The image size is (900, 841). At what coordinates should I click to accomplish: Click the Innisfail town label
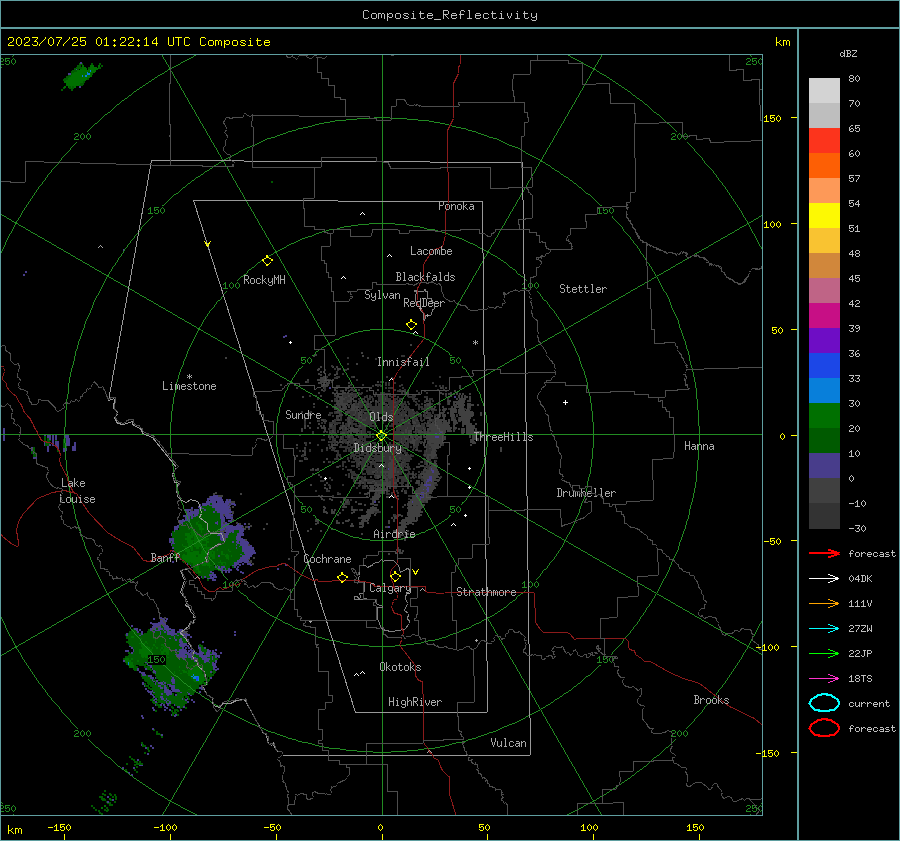[x=403, y=362]
